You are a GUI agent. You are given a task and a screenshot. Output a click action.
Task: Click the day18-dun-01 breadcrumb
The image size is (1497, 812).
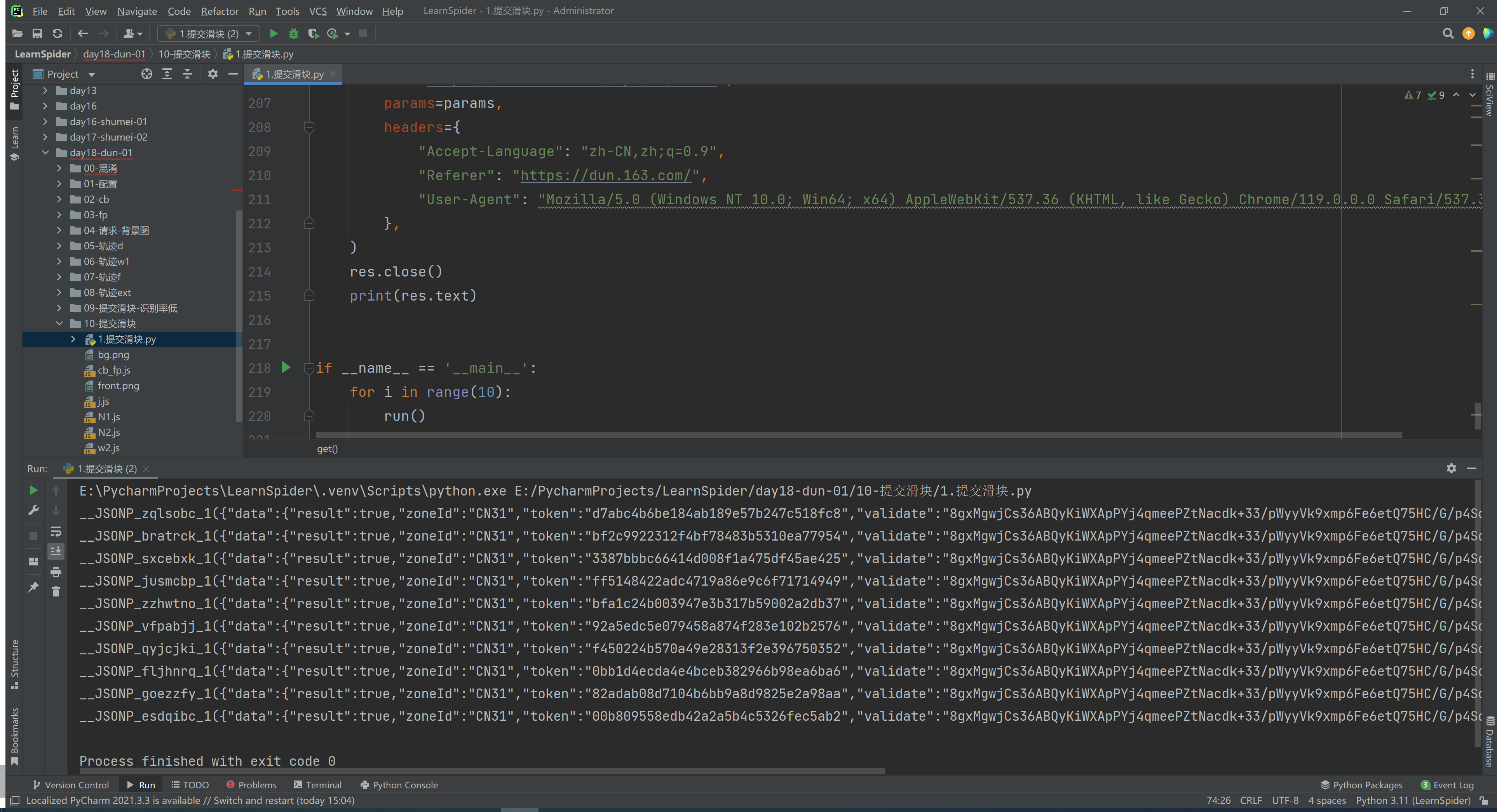tap(114, 54)
